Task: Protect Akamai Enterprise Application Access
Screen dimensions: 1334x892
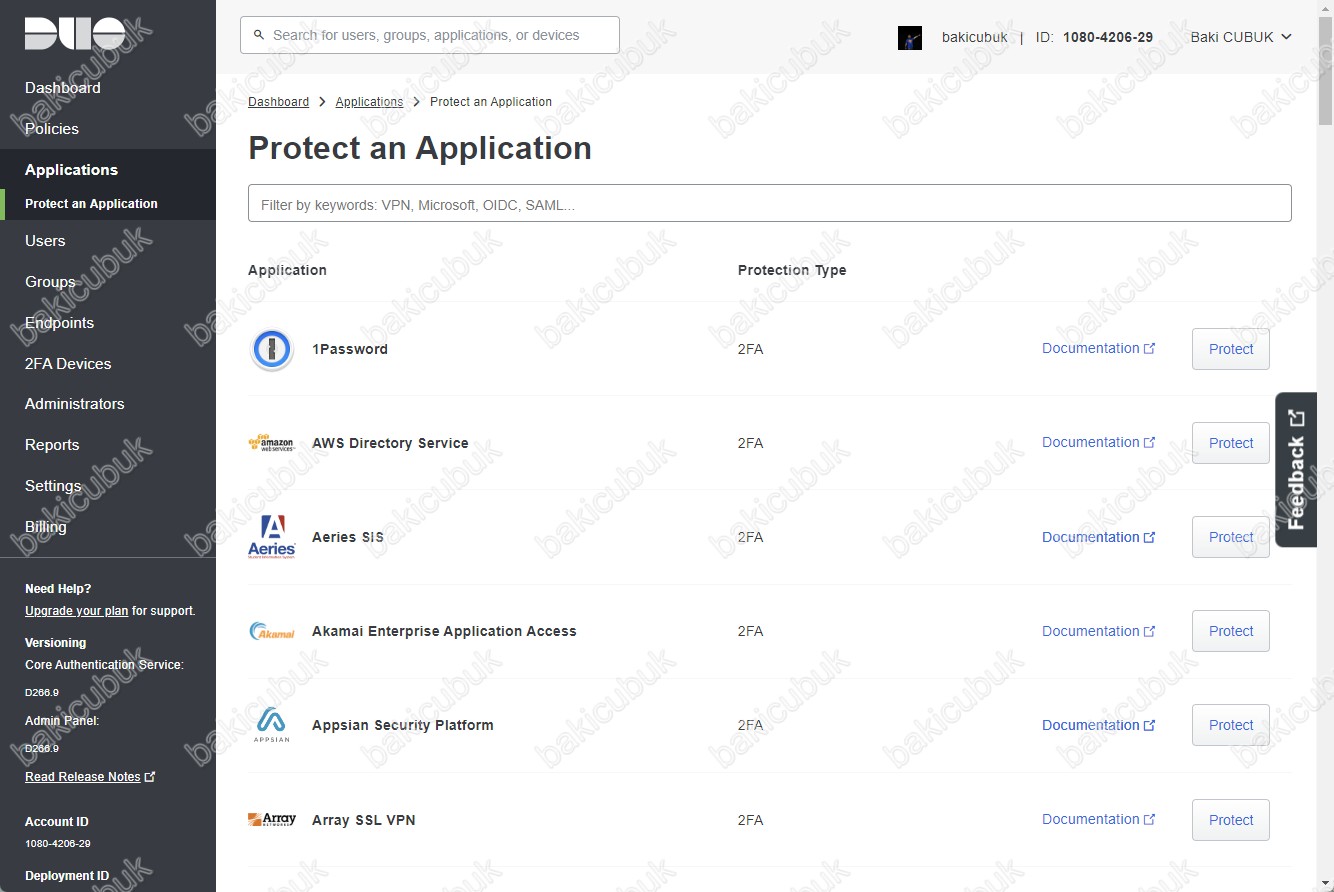Action: pyautogui.click(x=1231, y=631)
